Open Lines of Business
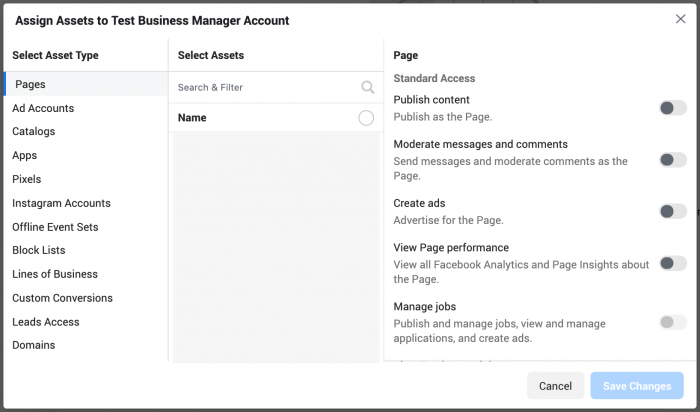 pyautogui.click(x=54, y=274)
